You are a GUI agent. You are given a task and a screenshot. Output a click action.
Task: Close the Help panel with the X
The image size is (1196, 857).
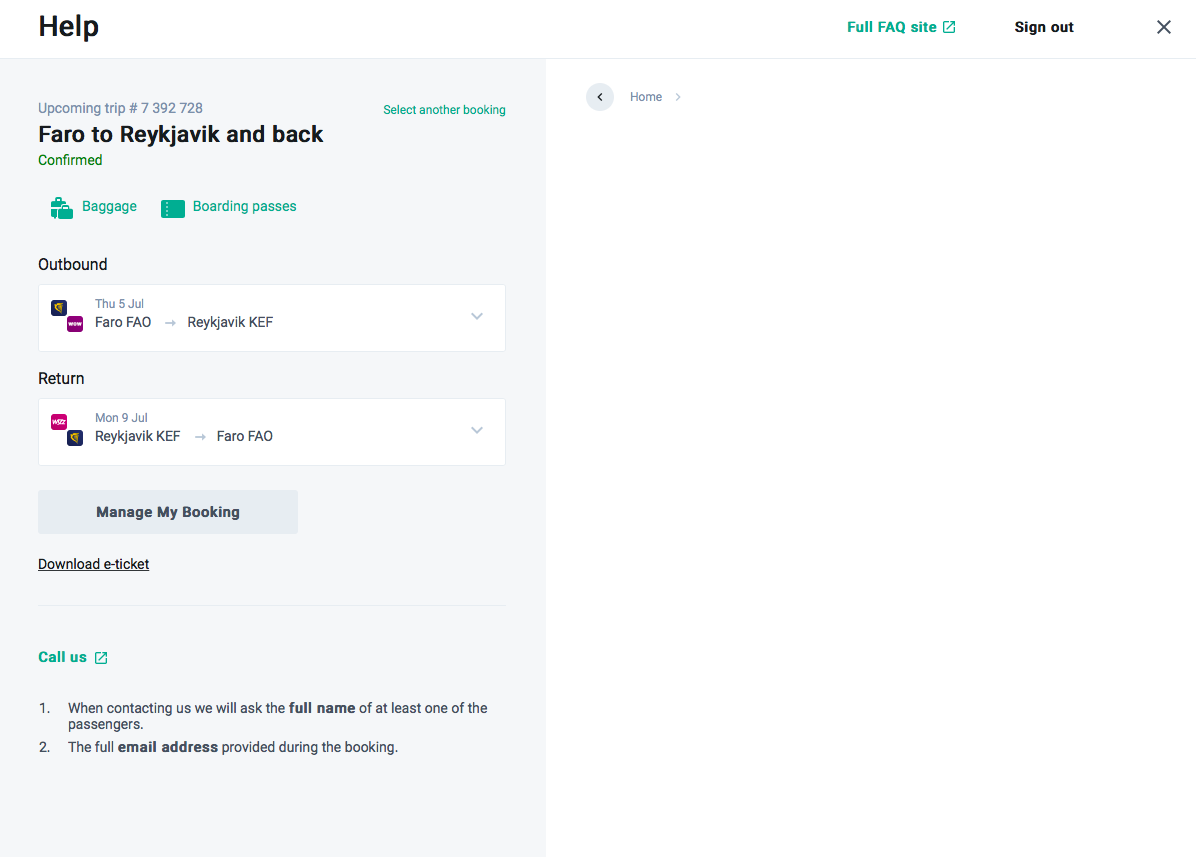click(1163, 27)
